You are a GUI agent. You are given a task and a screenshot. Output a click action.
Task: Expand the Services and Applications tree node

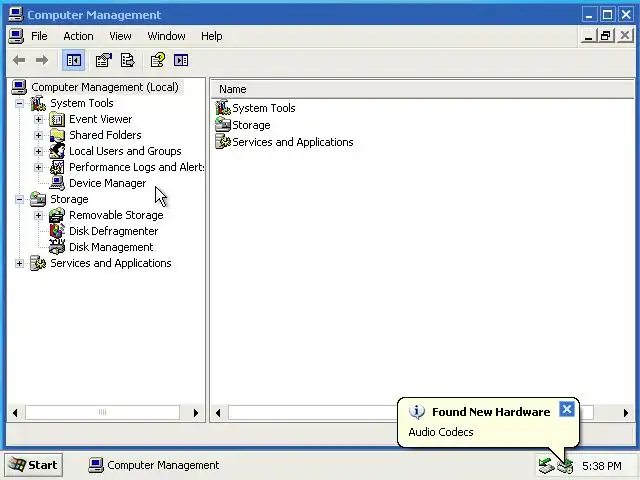coord(19,263)
